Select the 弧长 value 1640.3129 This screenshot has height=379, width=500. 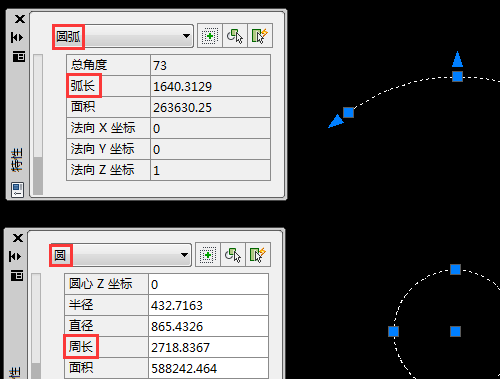click(210, 86)
